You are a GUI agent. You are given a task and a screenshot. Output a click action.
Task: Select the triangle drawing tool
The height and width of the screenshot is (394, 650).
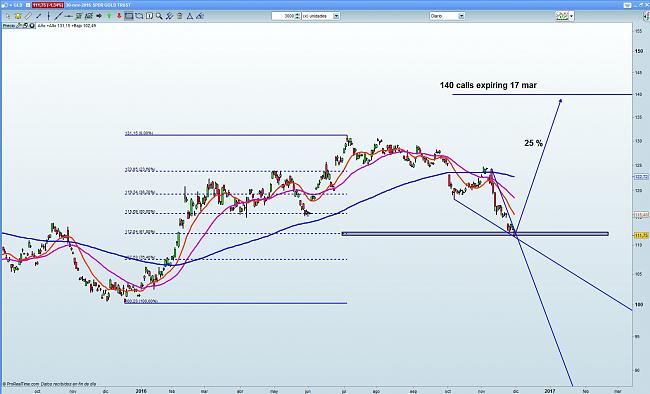190,16
